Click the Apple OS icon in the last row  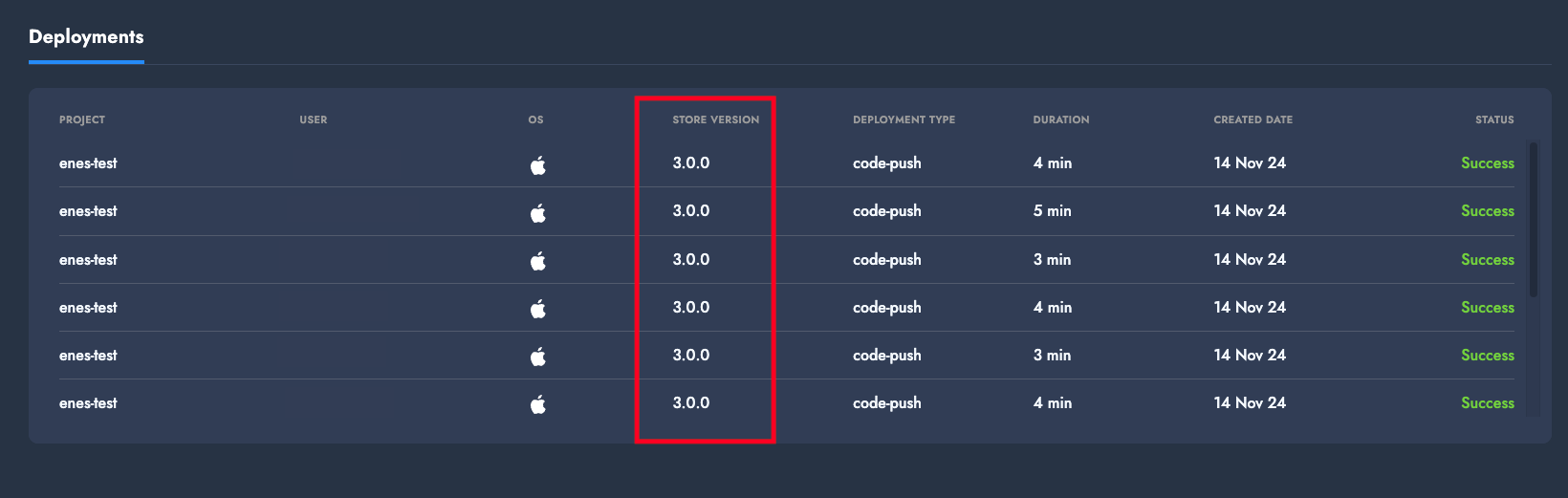tap(538, 404)
